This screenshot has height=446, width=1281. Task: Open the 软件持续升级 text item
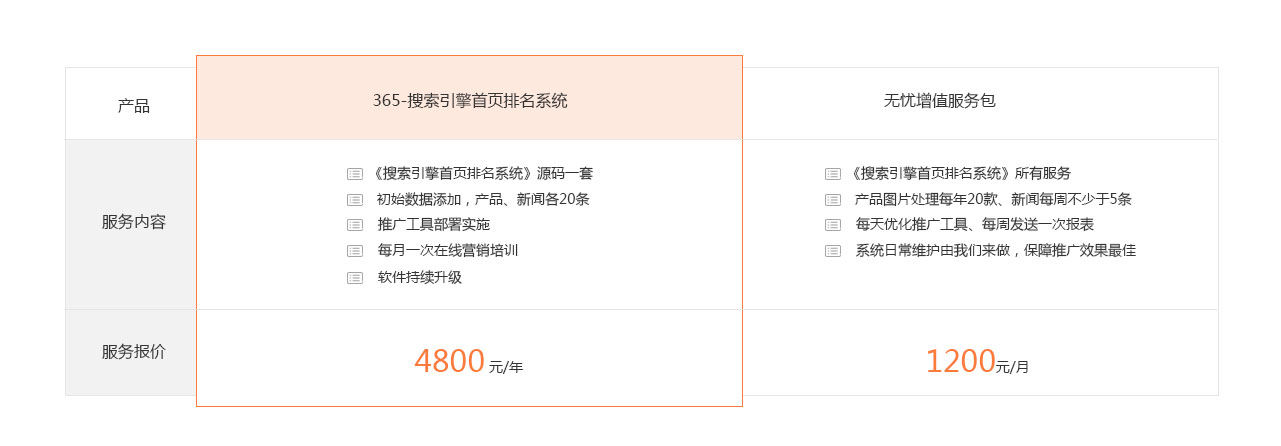pyautogui.click(x=420, y=278)
